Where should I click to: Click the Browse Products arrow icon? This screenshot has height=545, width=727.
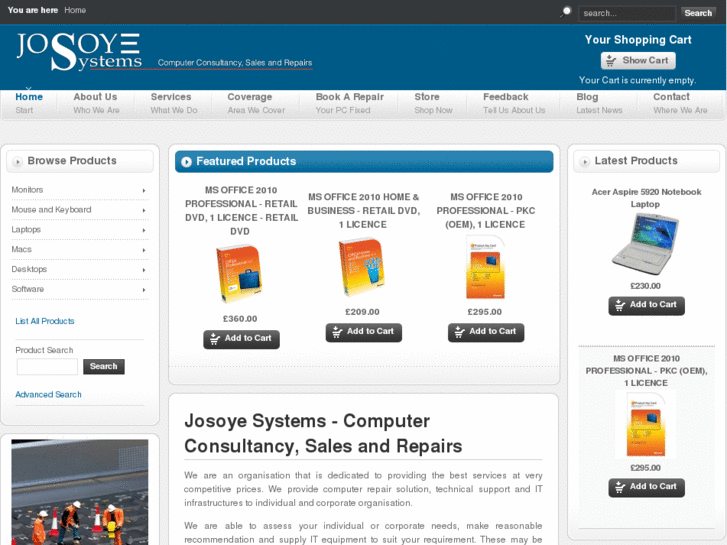(18, 161)
